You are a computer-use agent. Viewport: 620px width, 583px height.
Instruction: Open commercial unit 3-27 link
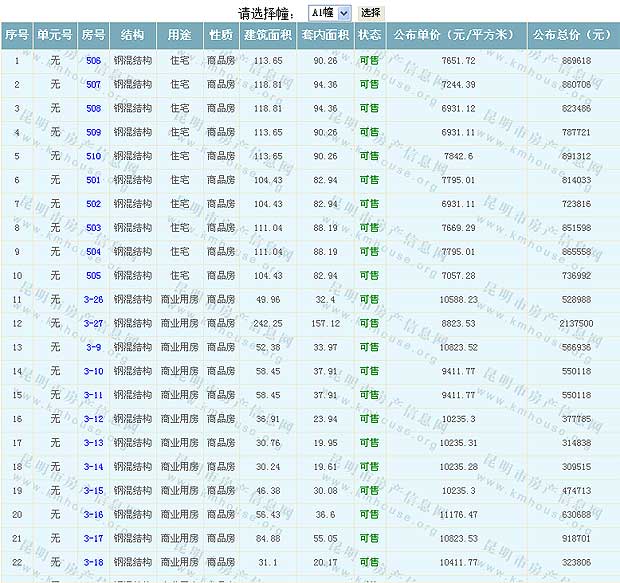pyautogui.click(x=93, y=324)
